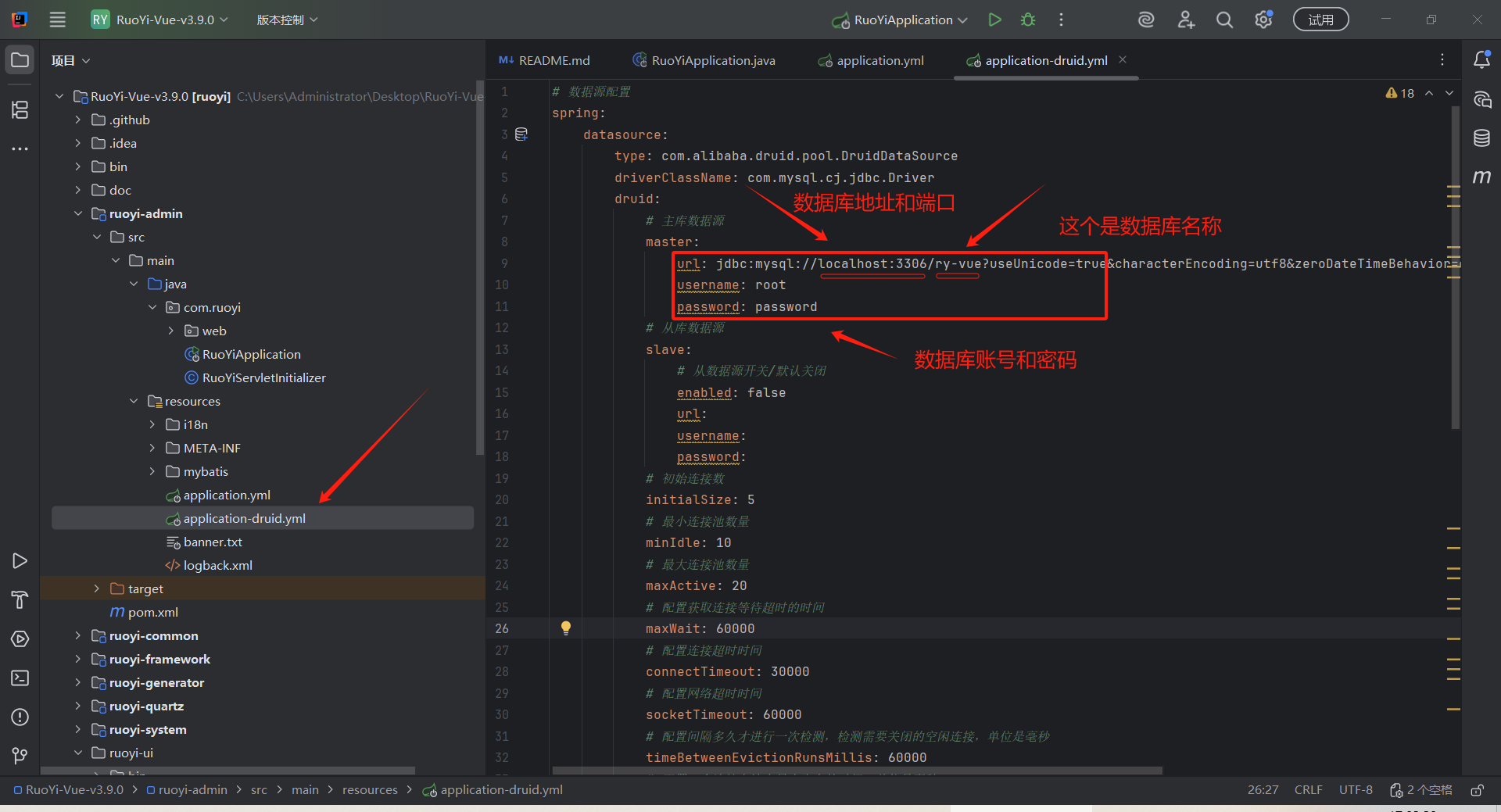1501x812 pixels.
Task: Toggle the Structure tool window button
Action: [20, 110]
